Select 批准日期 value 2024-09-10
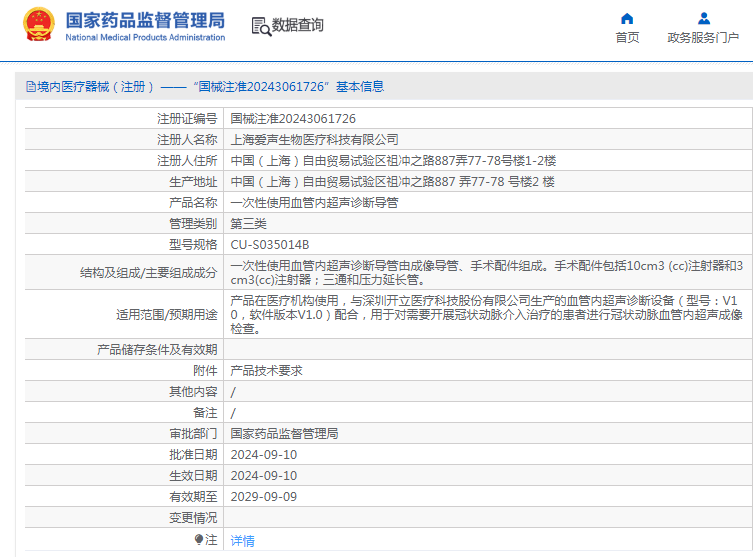Viewport: 753px width, 557px height. click(x=264, y=455)
